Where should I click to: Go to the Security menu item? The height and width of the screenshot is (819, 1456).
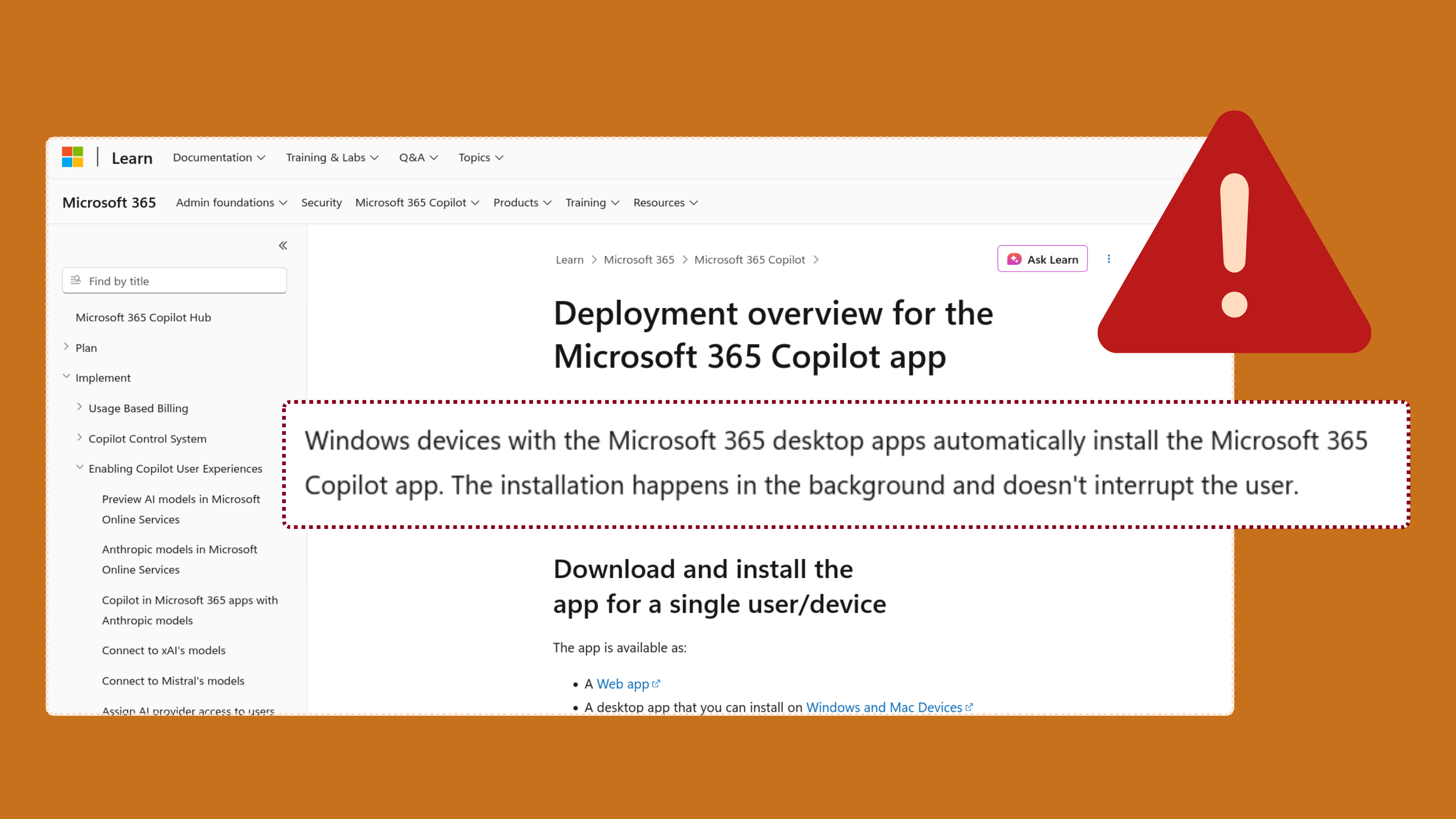tap(321, 203)
